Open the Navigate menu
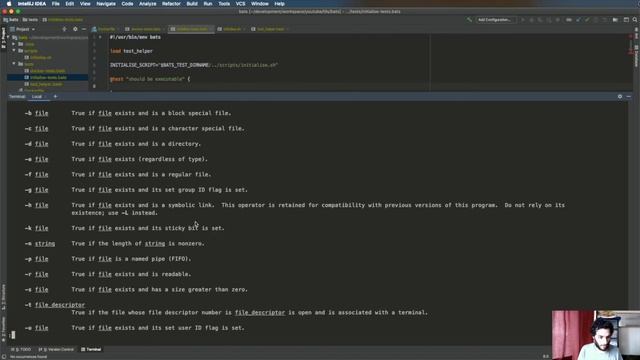The width and height of the screenshot is (640, 360). pos(106,4)
